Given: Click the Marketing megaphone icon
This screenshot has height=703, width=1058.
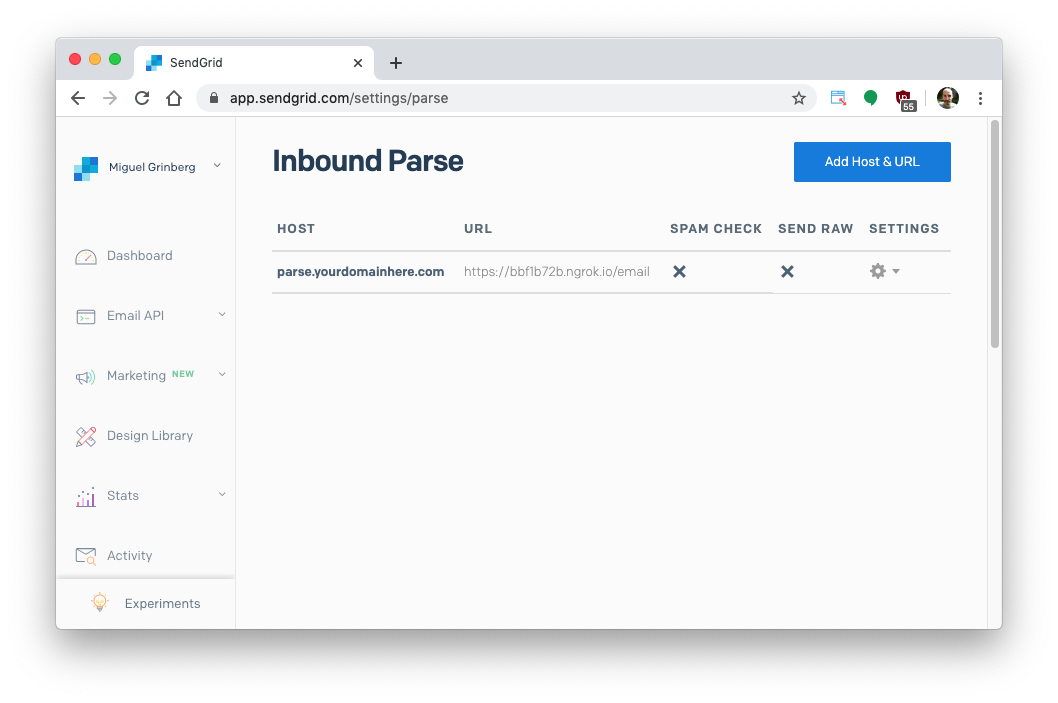Looking at the screenshot, I should point(86,377).
